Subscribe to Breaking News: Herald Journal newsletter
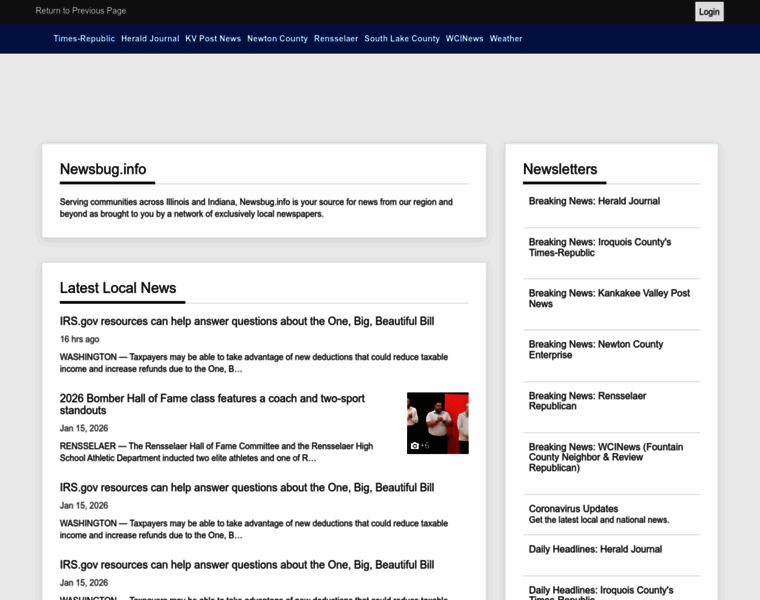This screenshot has width=760, height=600. click(x=594, y=201)
